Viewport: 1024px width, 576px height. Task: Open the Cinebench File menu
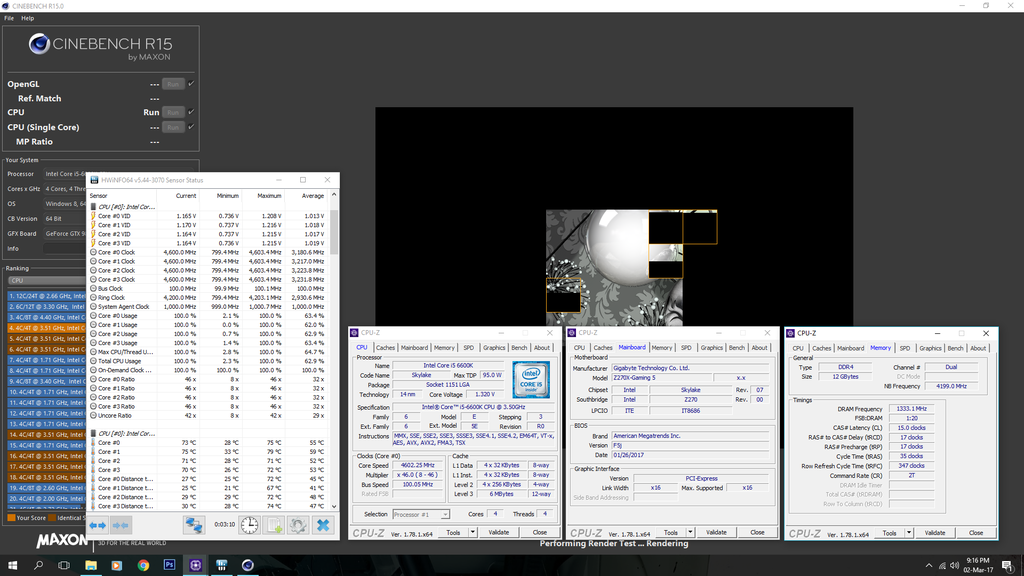coord(9,18)
